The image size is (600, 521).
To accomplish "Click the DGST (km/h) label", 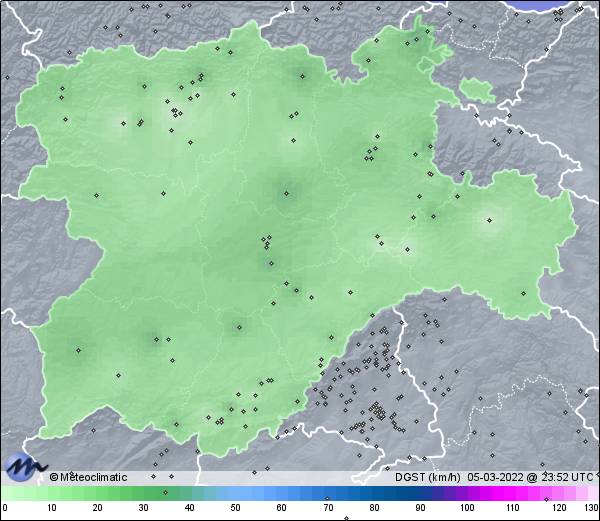I will (x=427, y=477).
